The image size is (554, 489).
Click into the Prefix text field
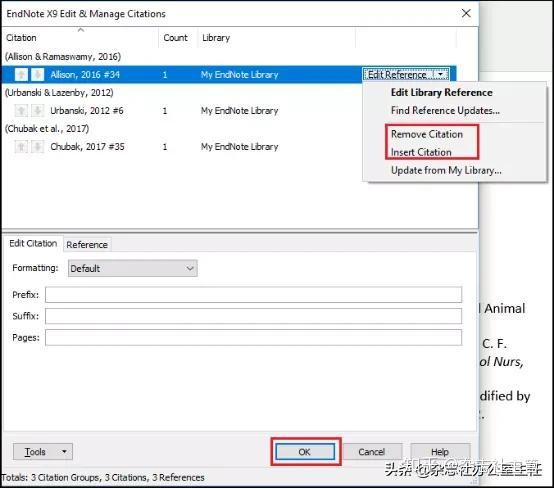(x=253, y=295)
